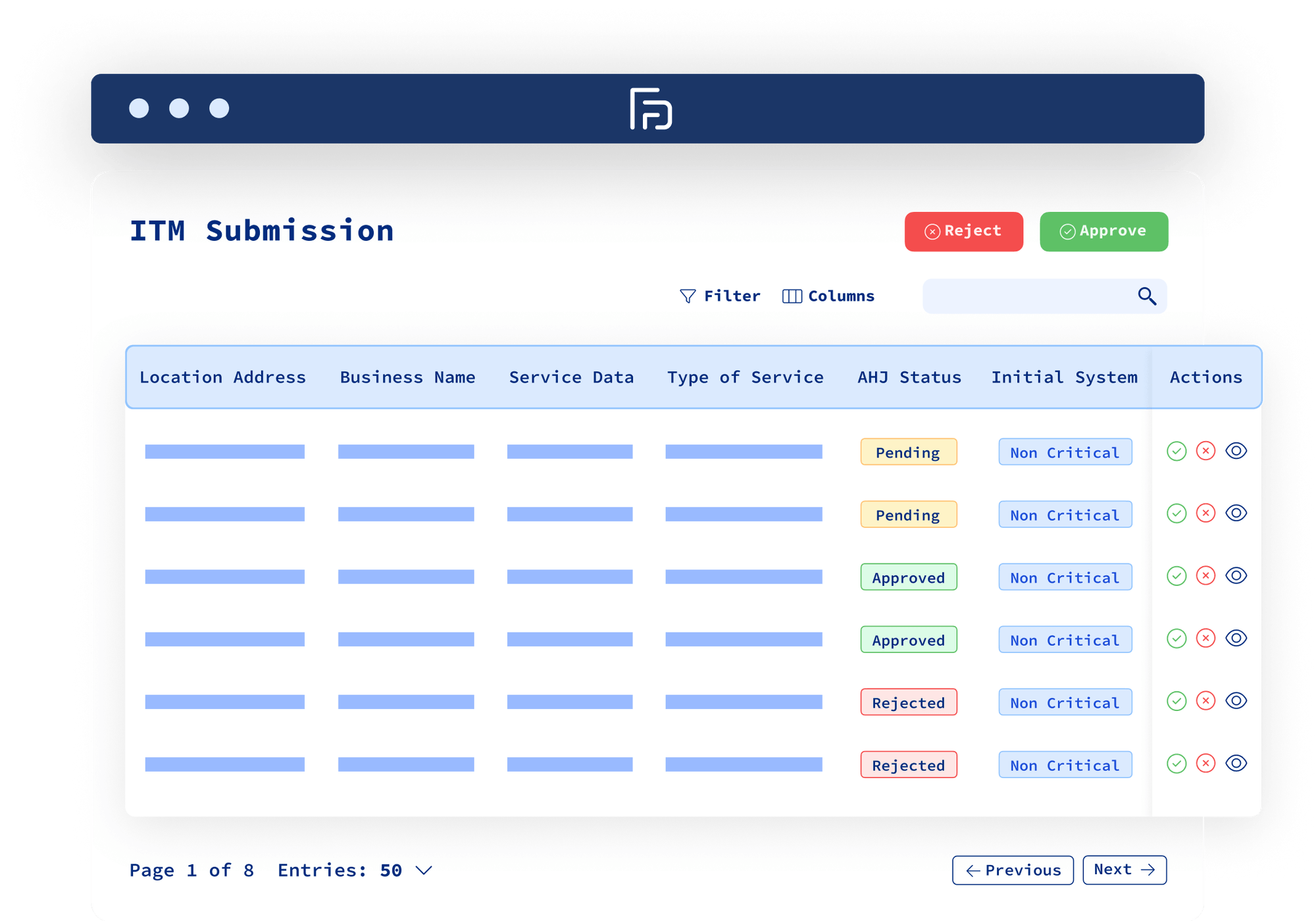Image resolution: width=1316 pixels, height=921 pixels.
Task: Sort by AHJ Status column header
Action: click(x=909, y=377)
